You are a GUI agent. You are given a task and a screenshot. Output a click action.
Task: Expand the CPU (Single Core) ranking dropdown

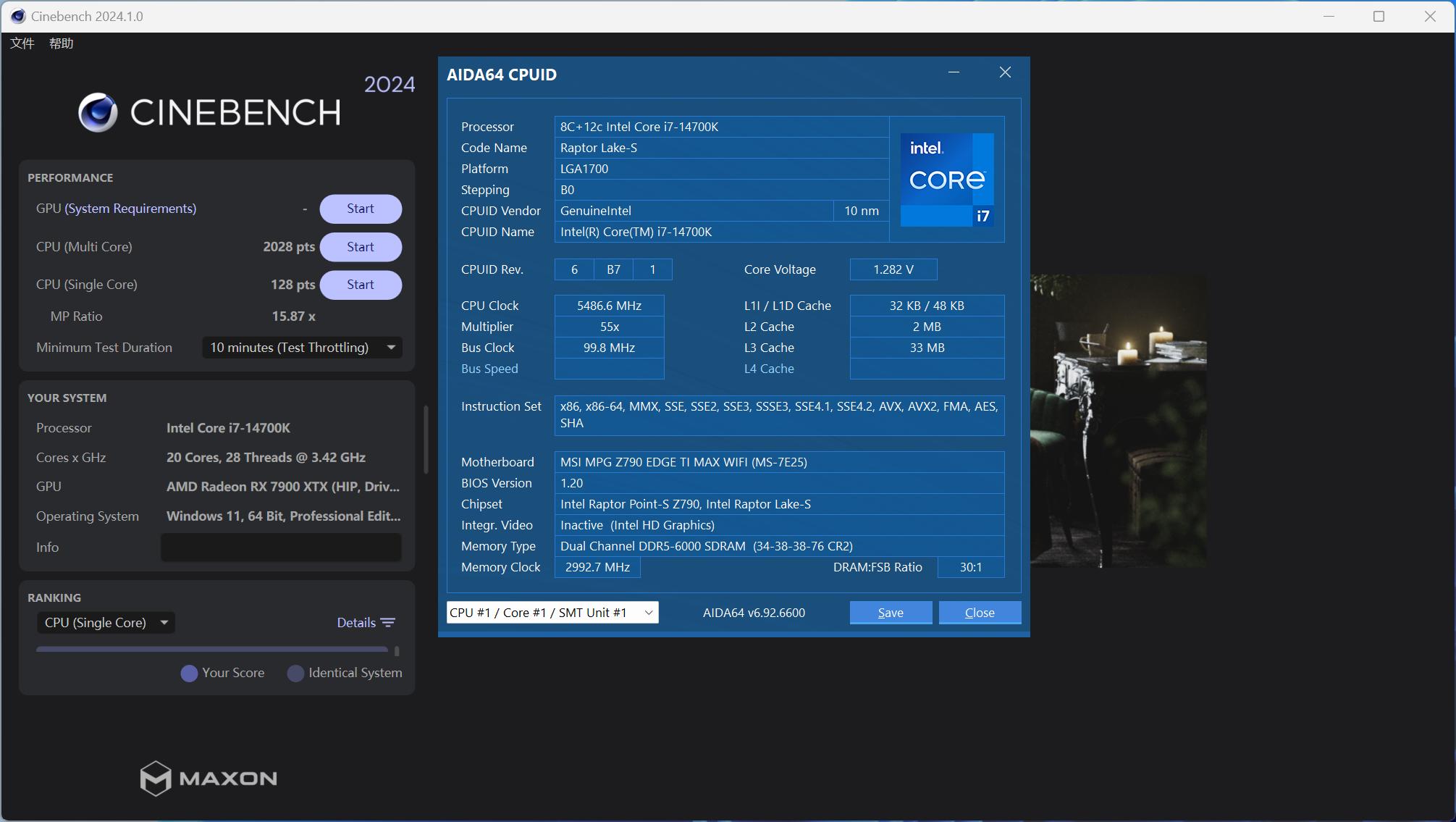[106, 623]
